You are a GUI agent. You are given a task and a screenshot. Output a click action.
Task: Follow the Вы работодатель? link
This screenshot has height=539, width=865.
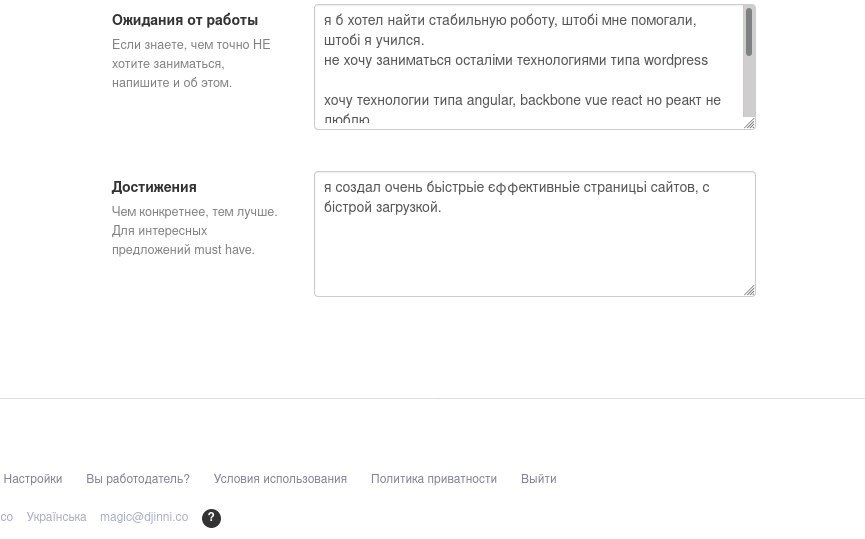tap(138, 479)
